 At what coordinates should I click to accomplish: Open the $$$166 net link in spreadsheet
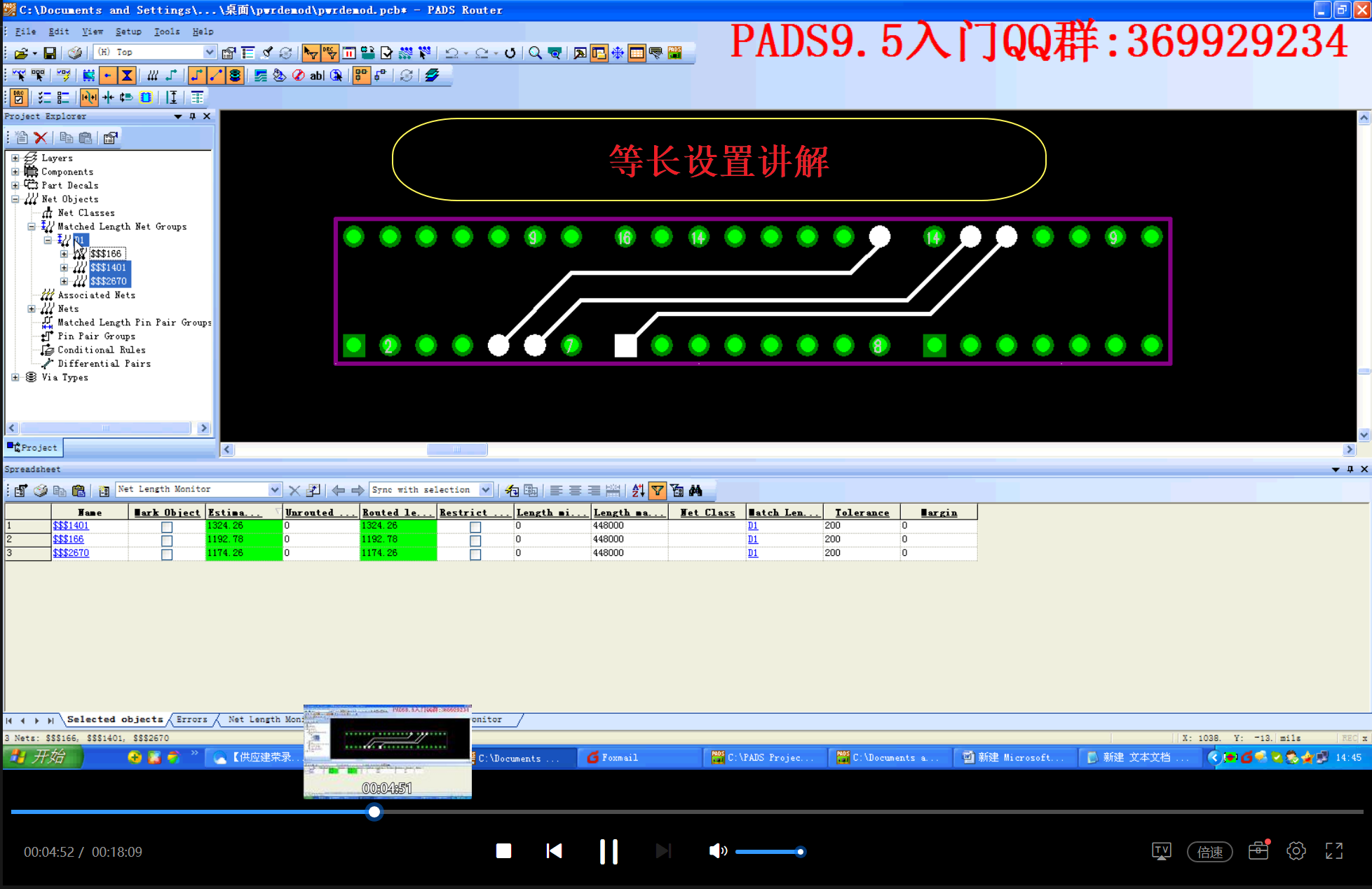coord(68,539)
